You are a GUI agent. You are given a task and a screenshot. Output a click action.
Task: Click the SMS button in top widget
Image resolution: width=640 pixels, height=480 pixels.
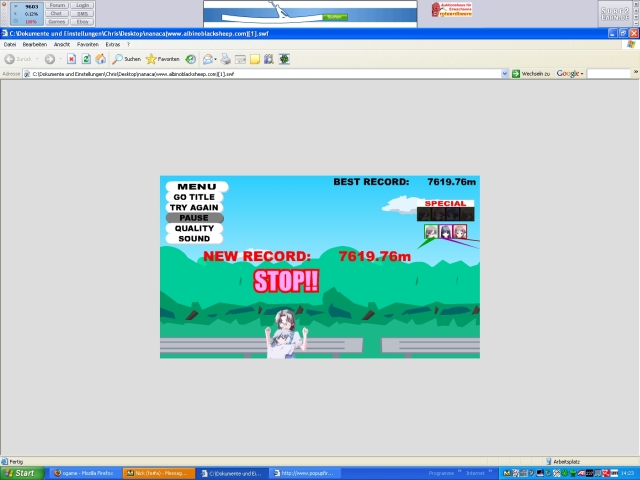pyautogui.click(x=82, y=13)
